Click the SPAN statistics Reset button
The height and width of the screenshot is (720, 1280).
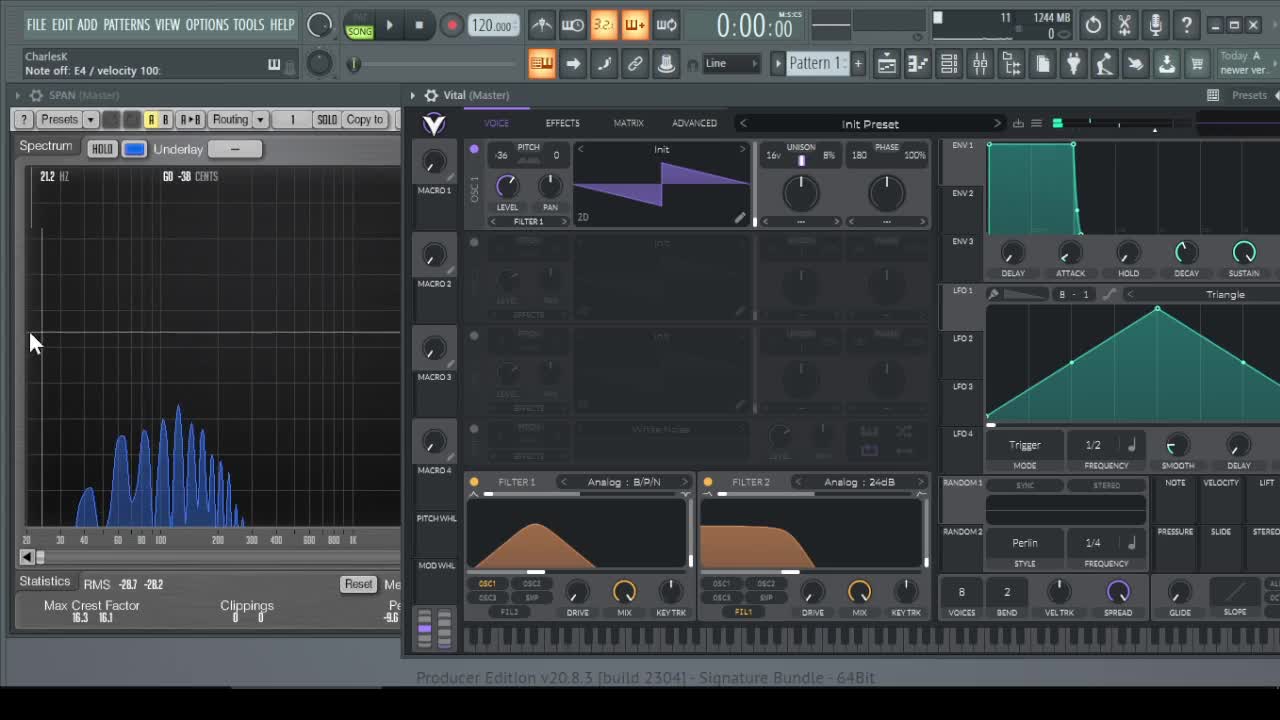[x=358, y=584]
